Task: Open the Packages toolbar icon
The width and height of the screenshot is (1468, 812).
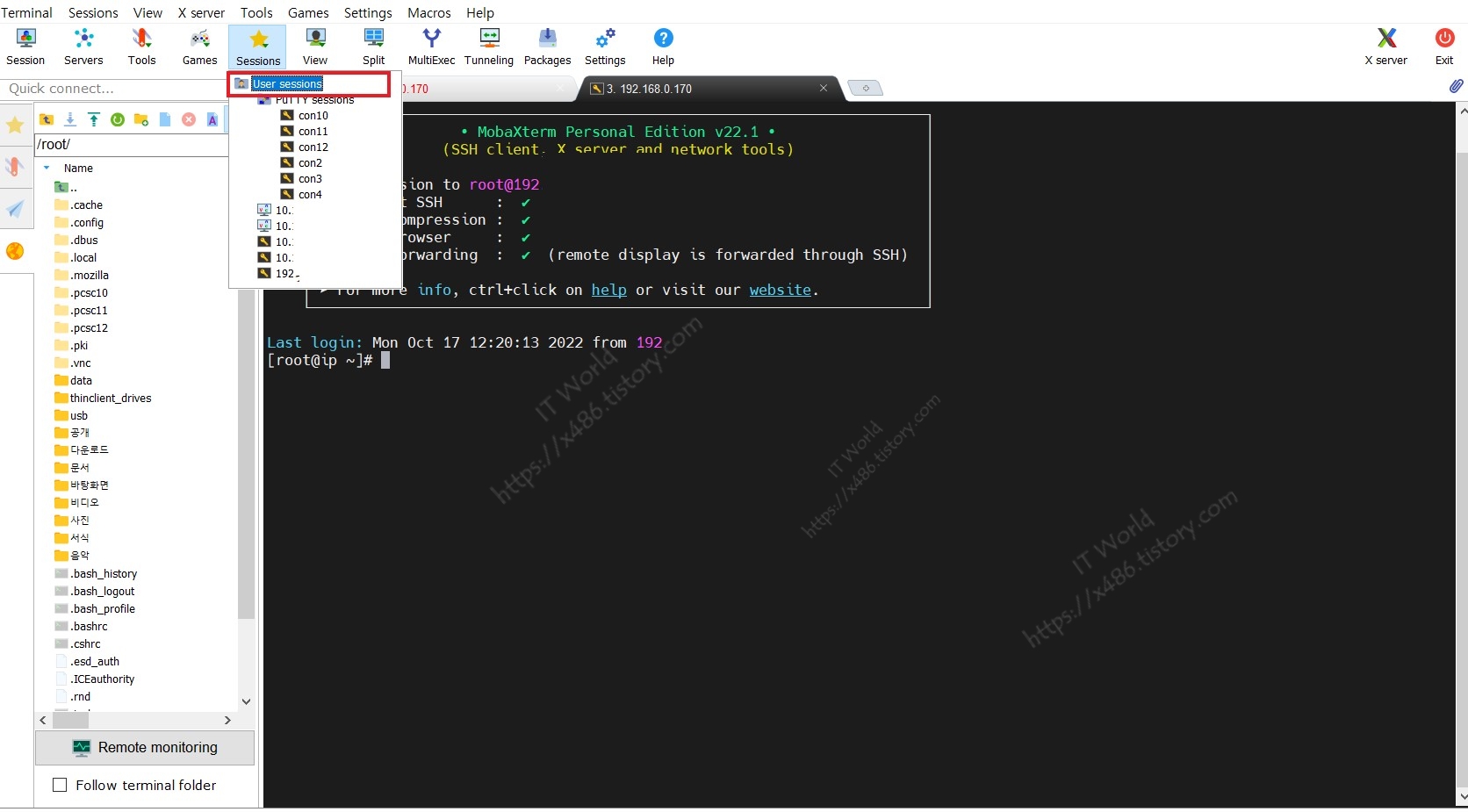Action: pyautogui.click(x=547, y=47)
